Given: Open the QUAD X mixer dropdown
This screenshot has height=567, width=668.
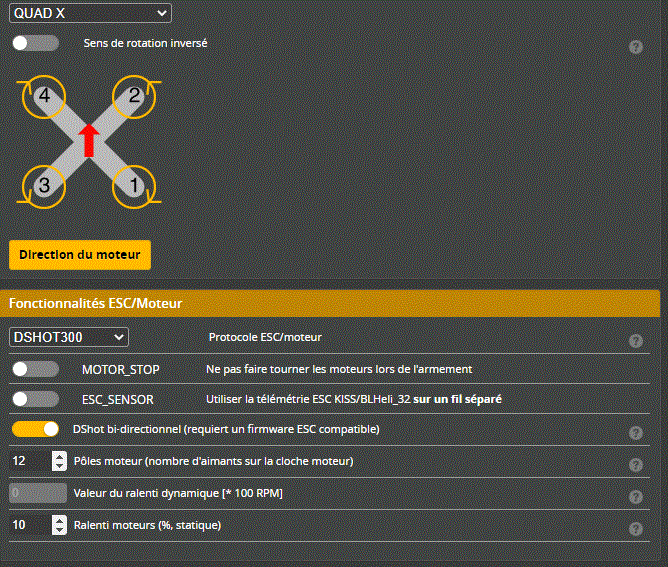Looking at the screenshot, I should [x=90, y=13].
